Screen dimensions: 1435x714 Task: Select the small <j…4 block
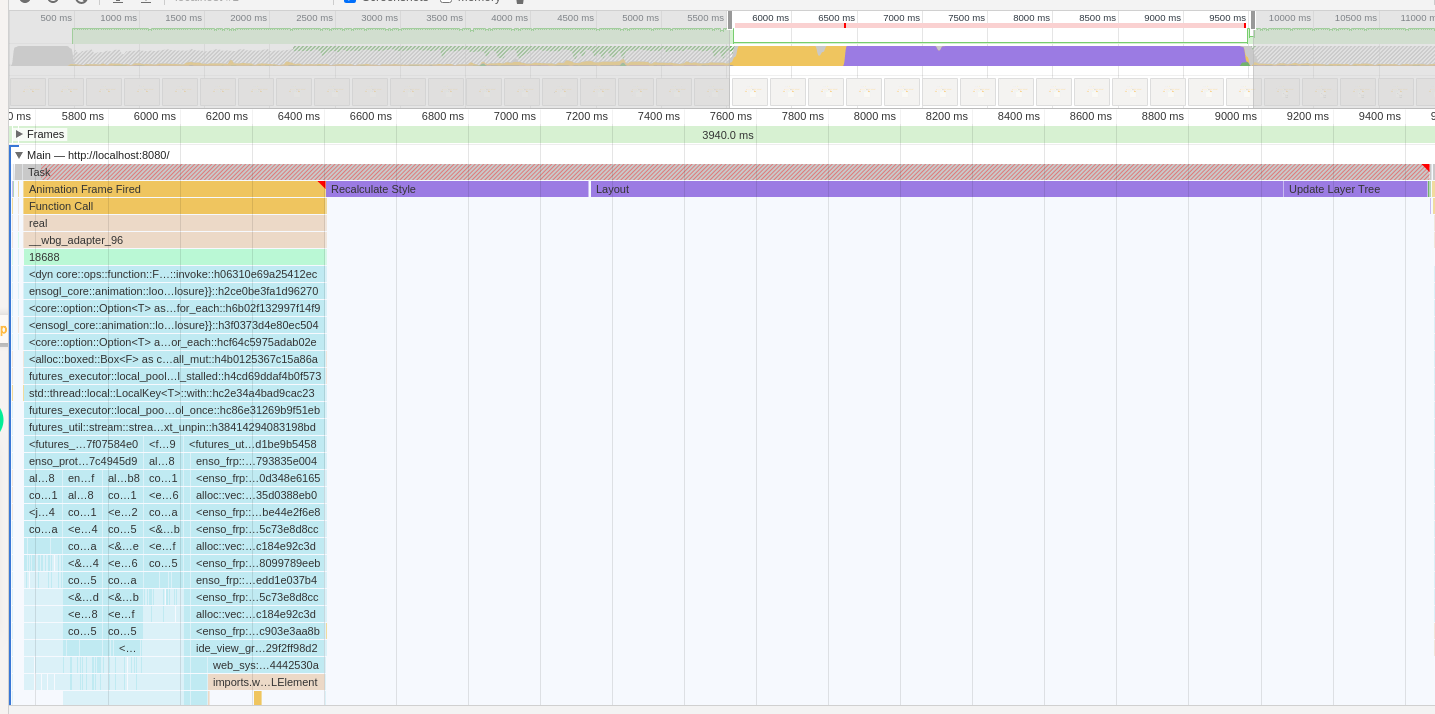43,512
